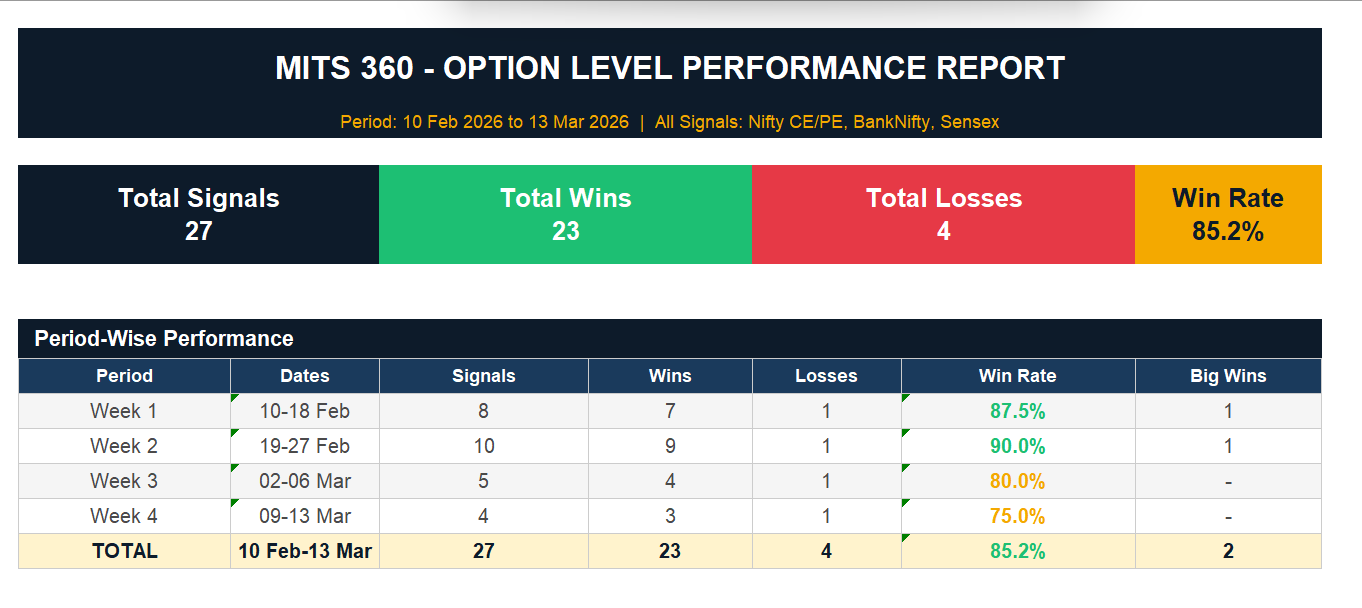The width and height of the screenshot is (1362, 608).
Task: Click the Losses column header
Action: pos(826,376)
